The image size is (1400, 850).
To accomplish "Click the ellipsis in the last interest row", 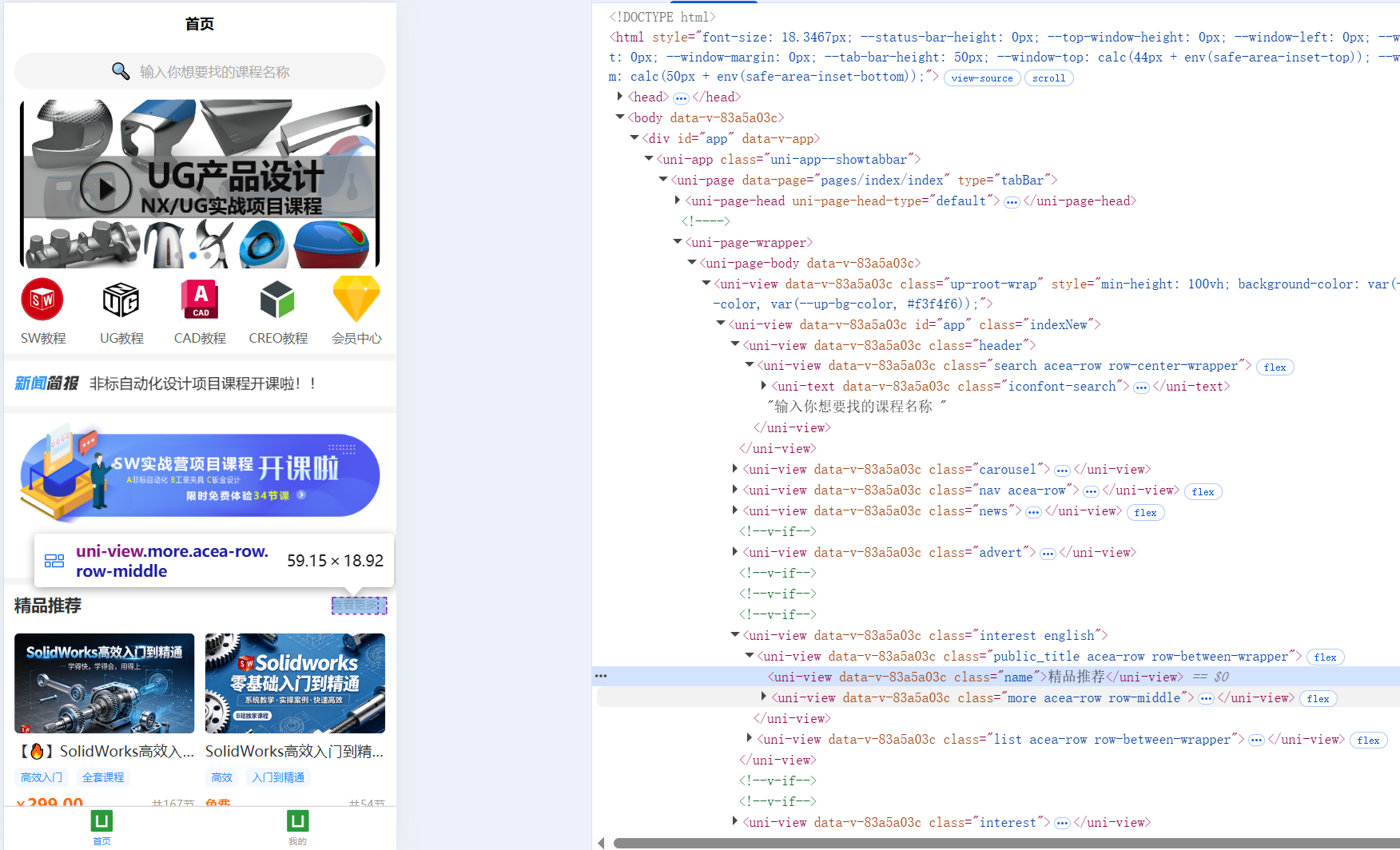I will (x=1062, y=824).
